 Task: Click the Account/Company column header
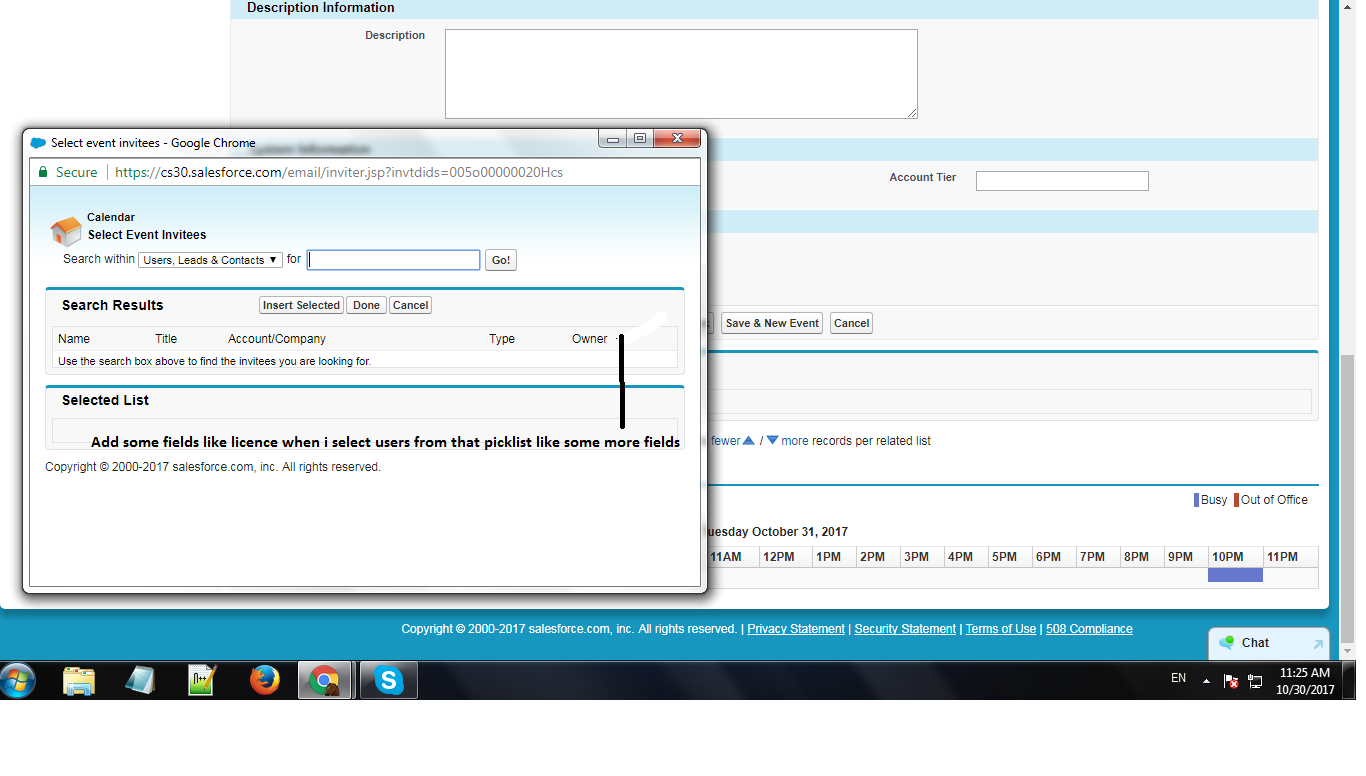coord(277,339)
